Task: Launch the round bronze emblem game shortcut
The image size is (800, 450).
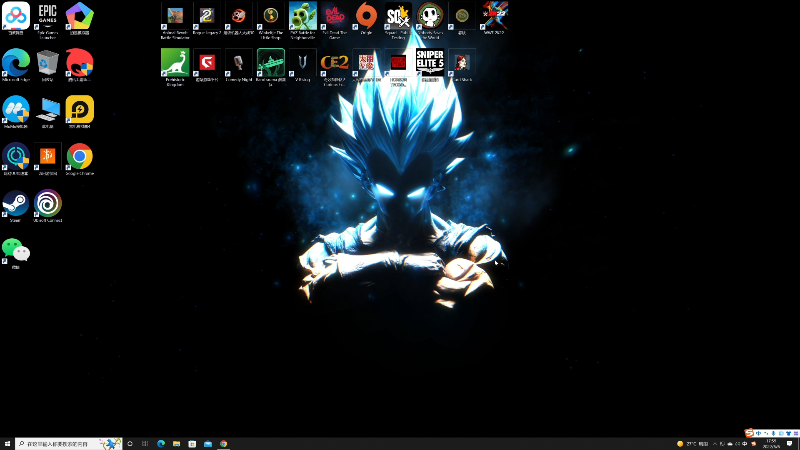Action: (x=462, y=19)
